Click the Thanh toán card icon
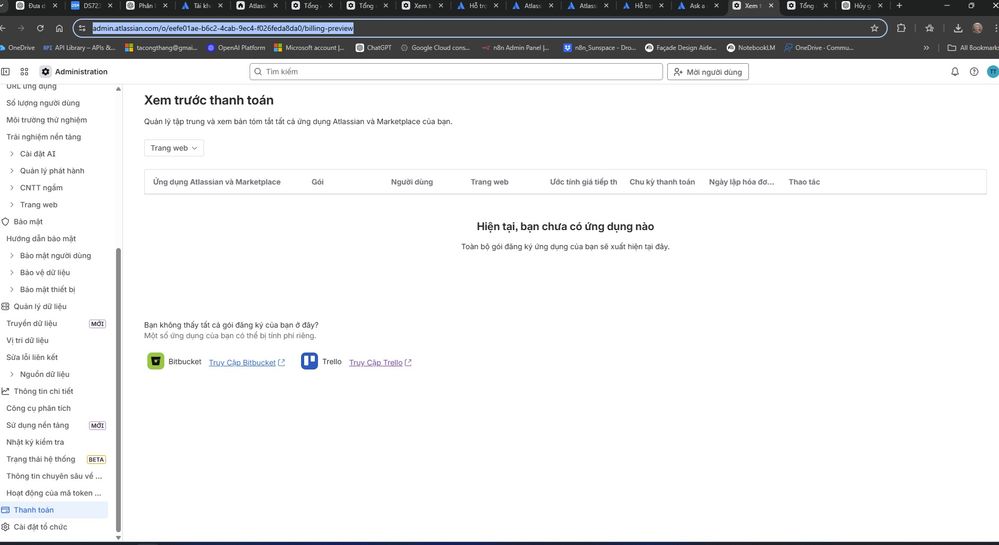 tap(5, 510)
